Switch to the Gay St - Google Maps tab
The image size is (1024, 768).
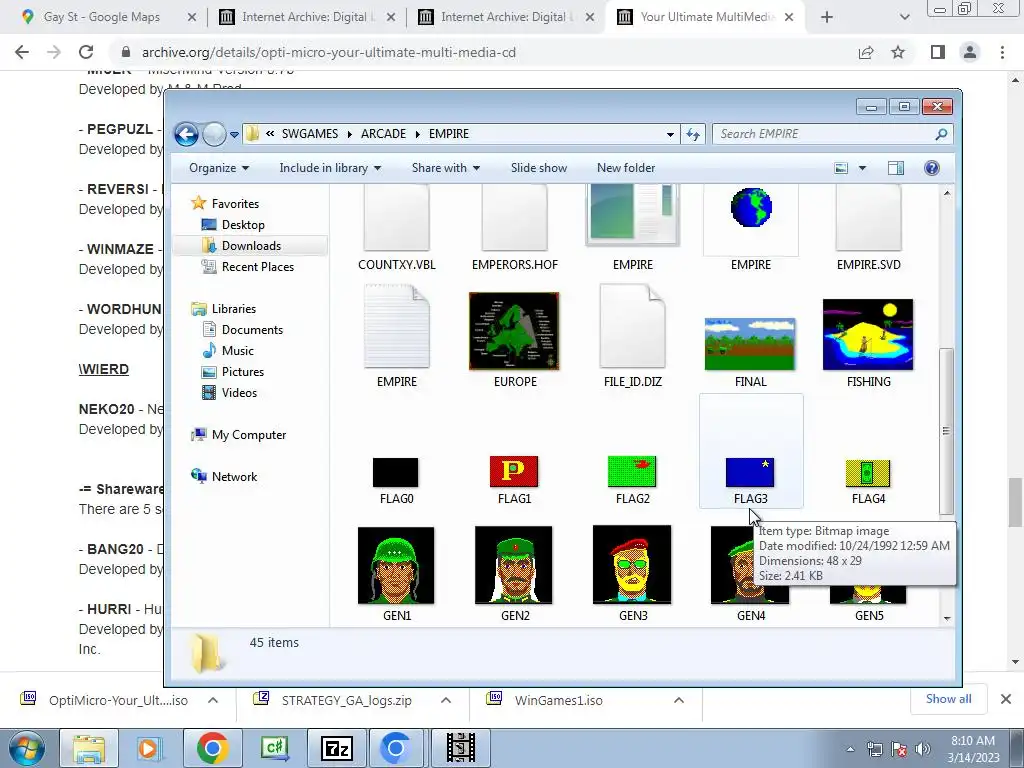(x=101, y=17)
